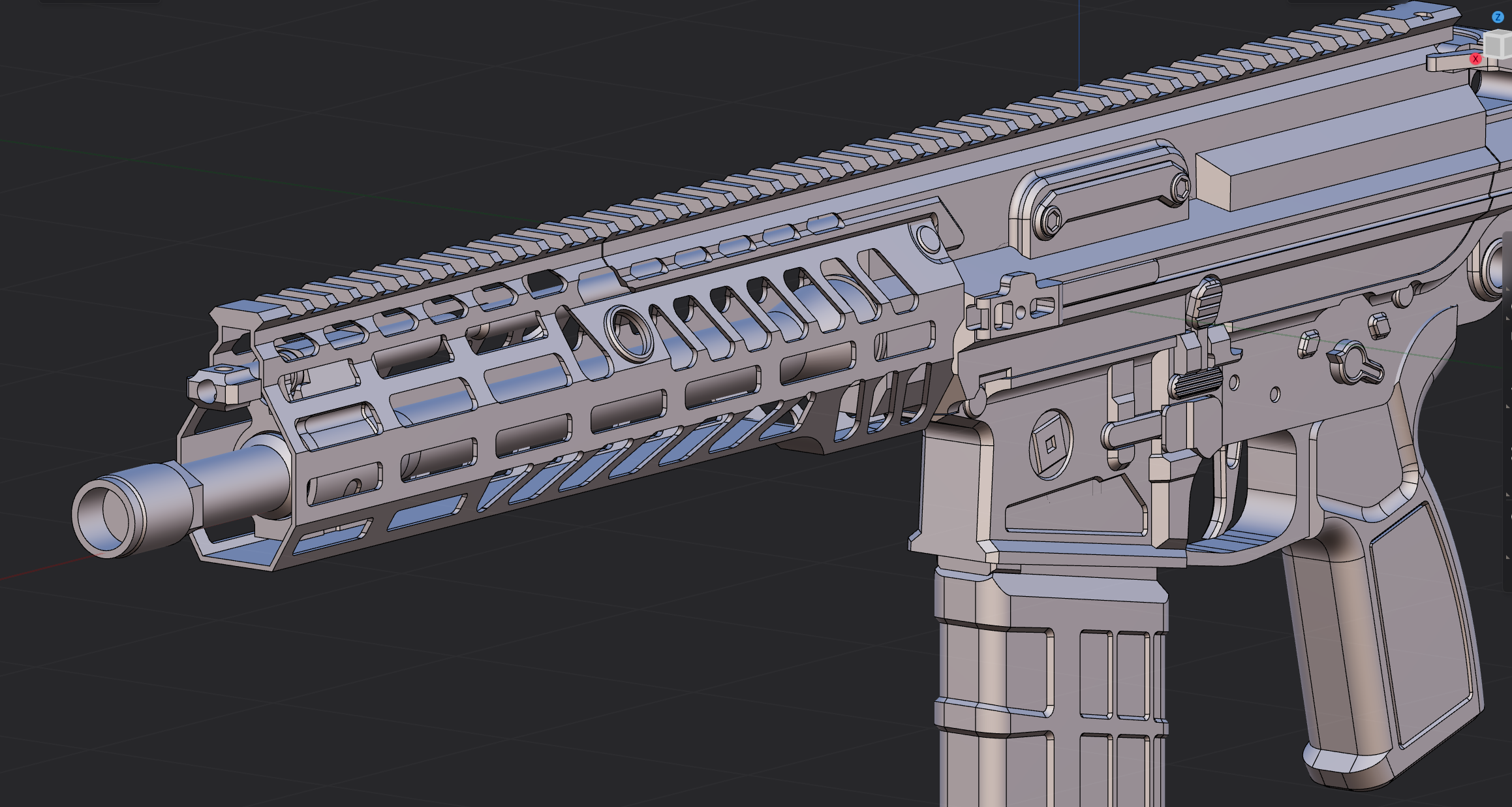Expand the topmost collapsed section in right sidebar
Viewport: 1512px width, 807px height.
[1508, 289]
